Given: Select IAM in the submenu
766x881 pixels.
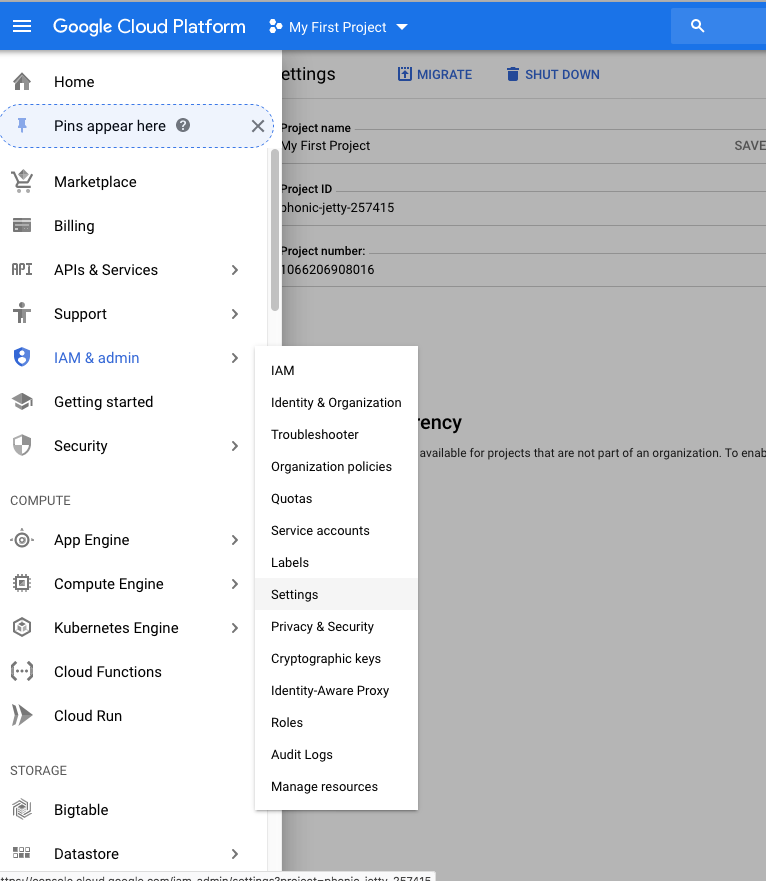Looking at the screenshot, I should tap(336, 370).
